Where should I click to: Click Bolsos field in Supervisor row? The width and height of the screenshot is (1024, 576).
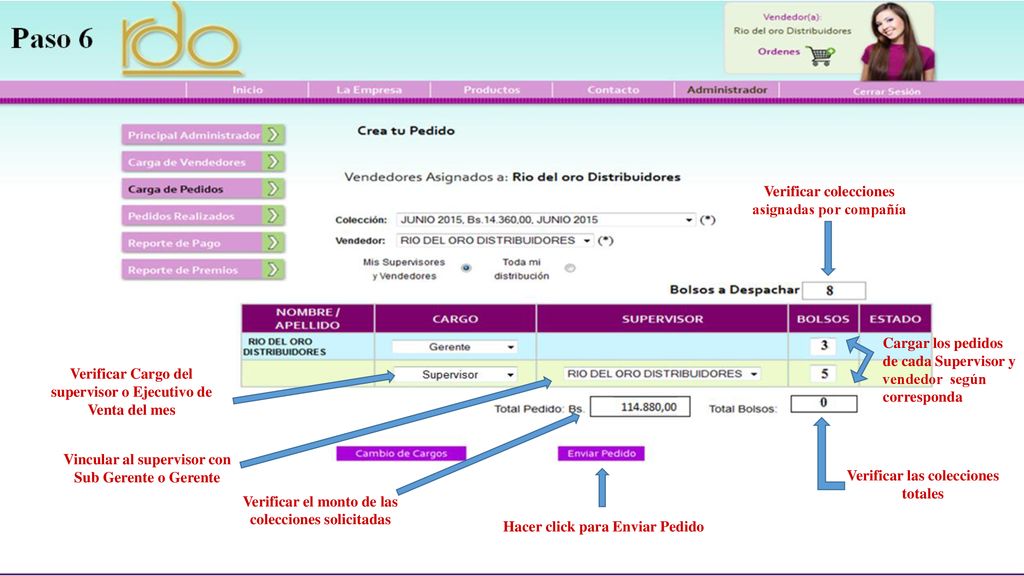click(x=824, y=374)
